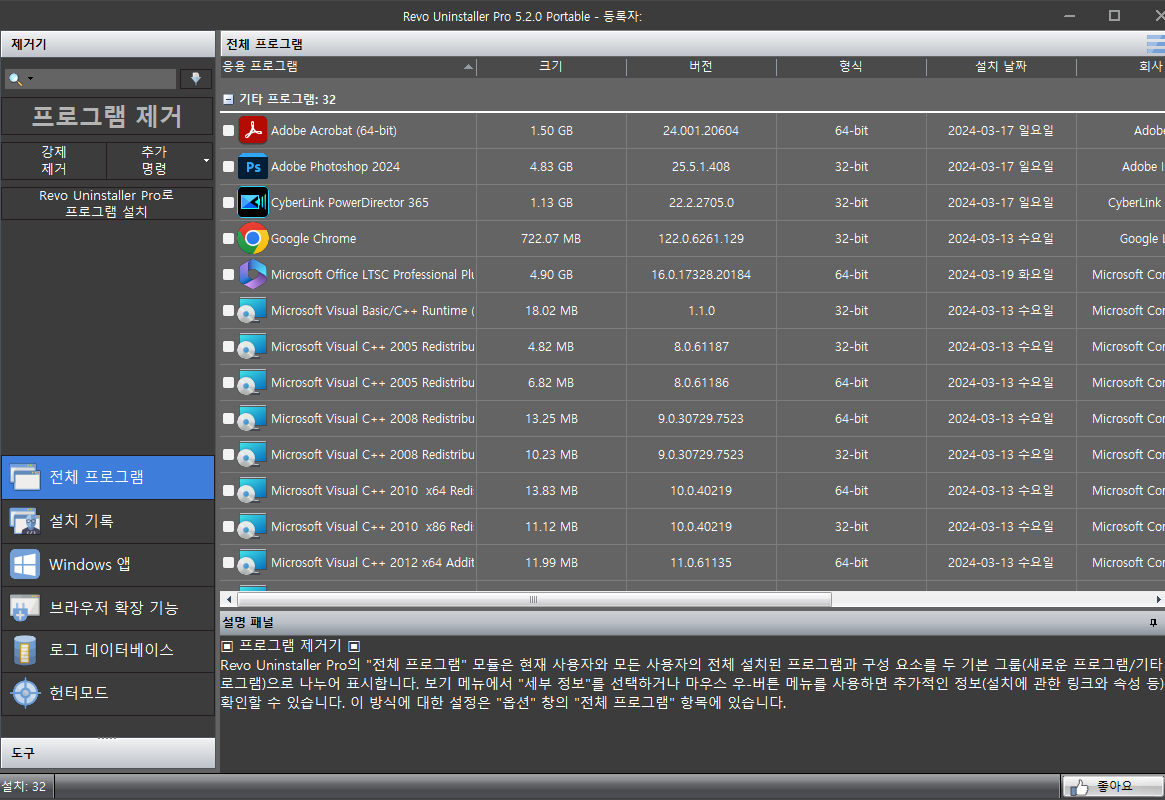Open the 설치 기록 module
Image resolution: width=1165 pixels, height=800 pixels.
coord(108,521)
